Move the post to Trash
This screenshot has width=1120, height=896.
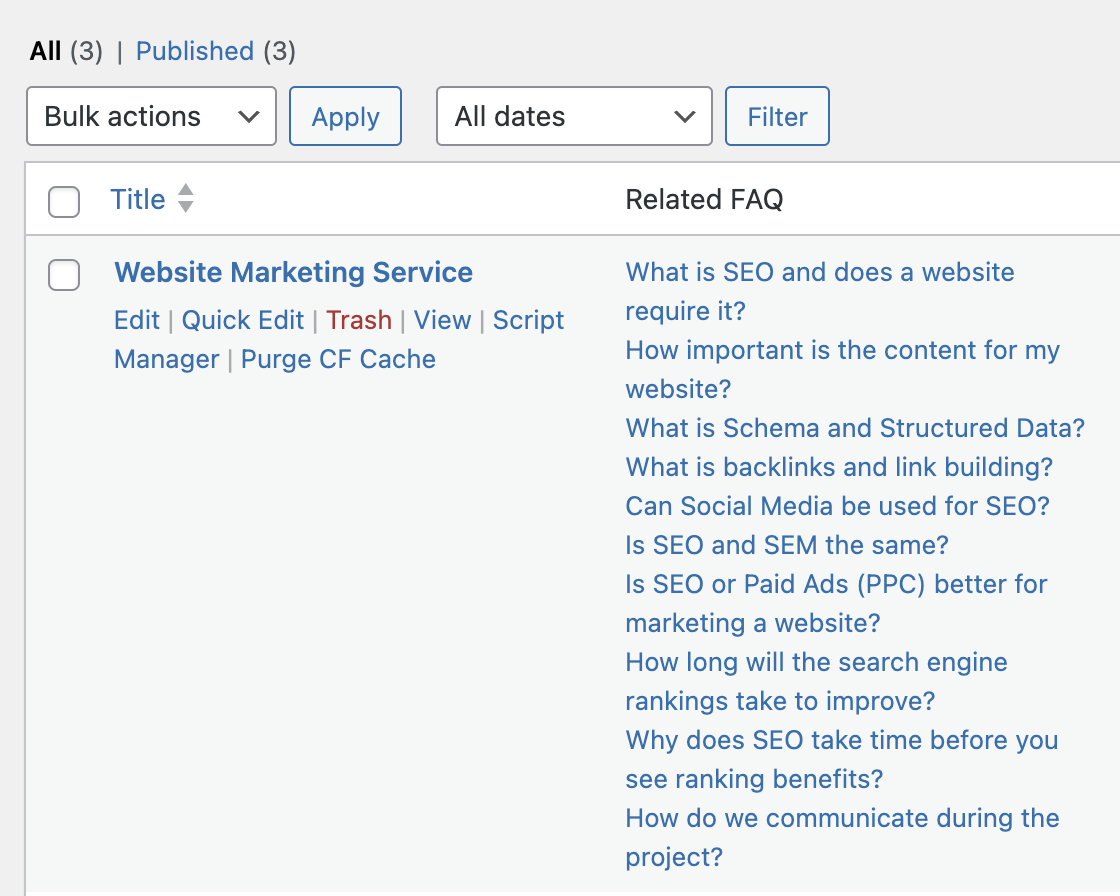pos(359,320)
